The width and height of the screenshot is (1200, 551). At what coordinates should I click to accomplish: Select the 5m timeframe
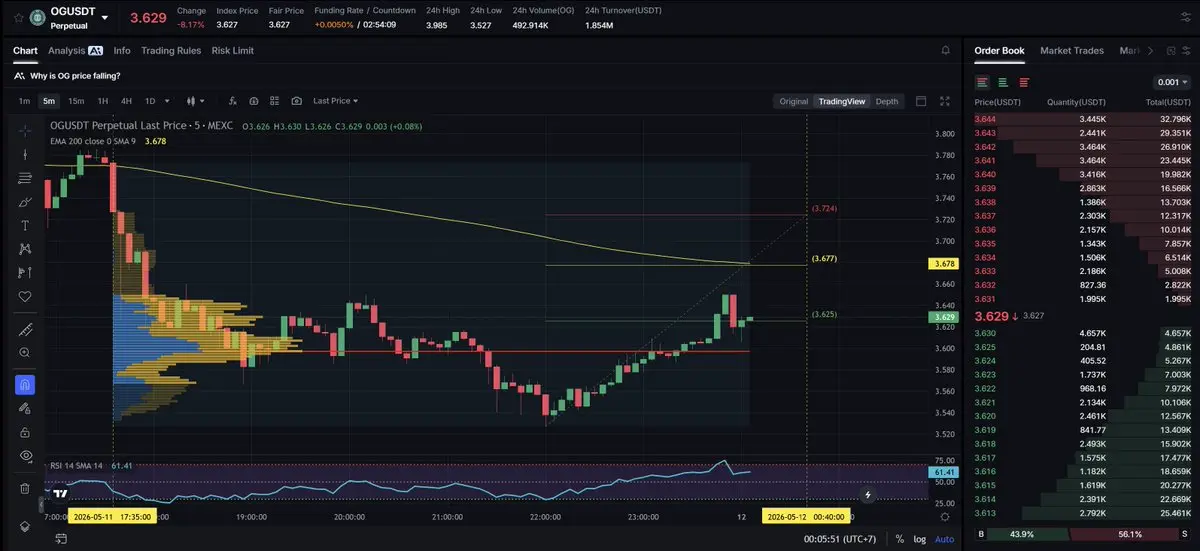click(x=48, y=101)
